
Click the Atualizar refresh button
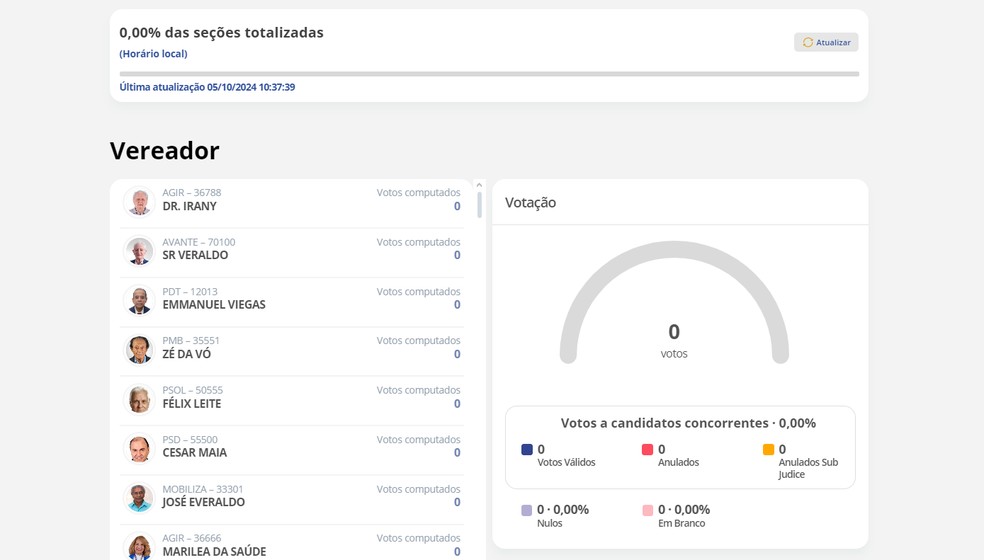[x=826, y=42]
